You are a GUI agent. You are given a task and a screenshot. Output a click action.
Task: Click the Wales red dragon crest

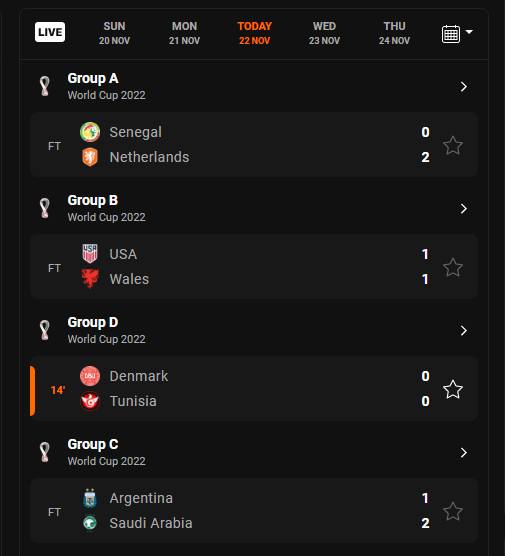90,279
